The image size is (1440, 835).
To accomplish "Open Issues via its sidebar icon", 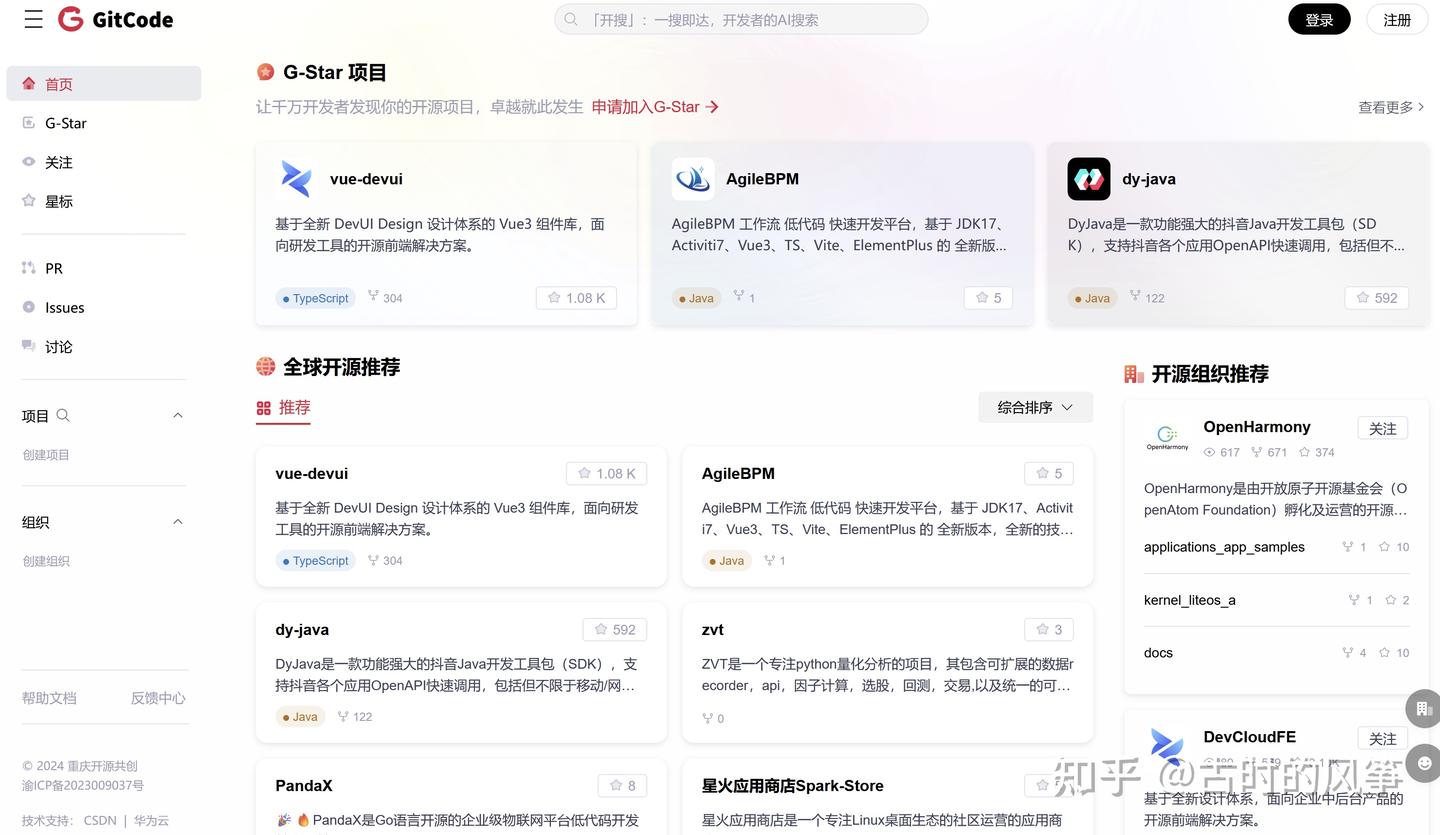I will [x=31, y=307].
